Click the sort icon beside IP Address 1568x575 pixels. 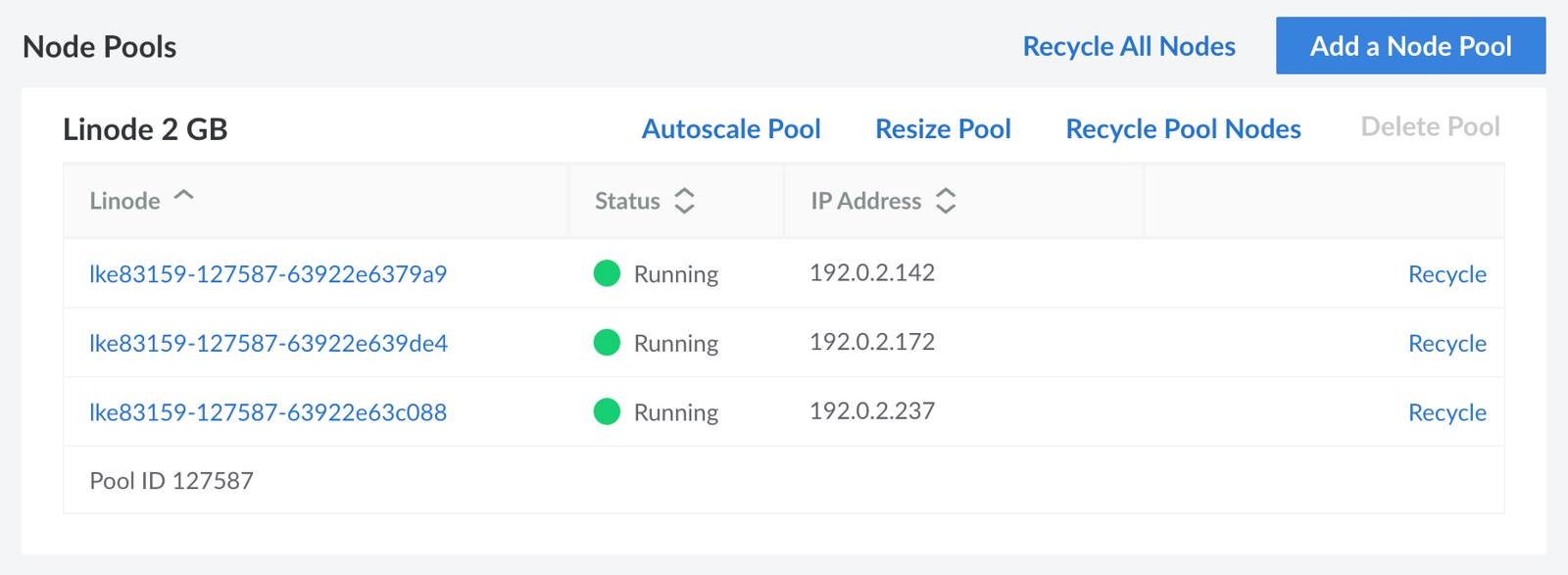pyautogui.click(x=945, y=201)
